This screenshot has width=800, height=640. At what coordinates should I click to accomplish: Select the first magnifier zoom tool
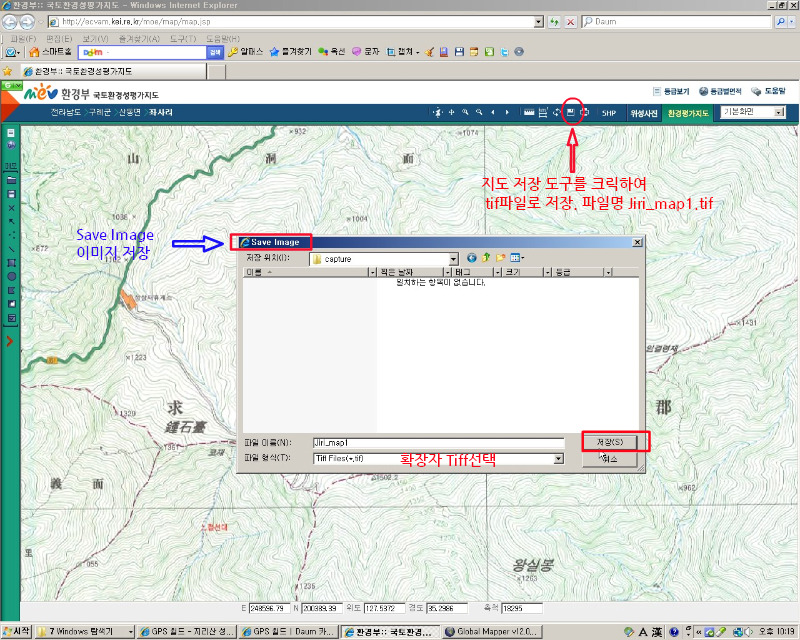coord(465,112)
